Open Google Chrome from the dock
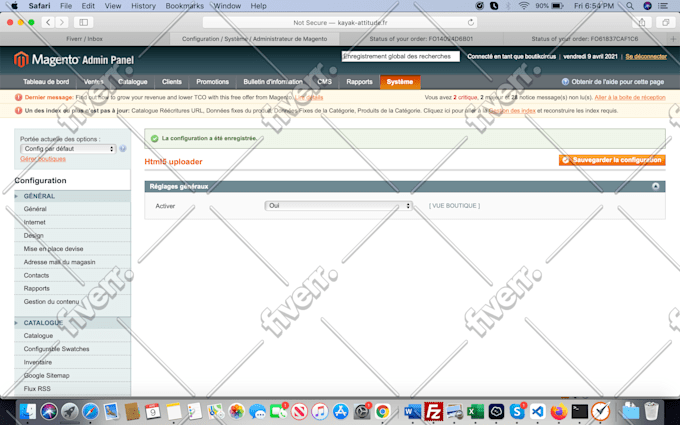Image resolution: width=680 pixels, height=425 pixels. click(x=382, y=411)
